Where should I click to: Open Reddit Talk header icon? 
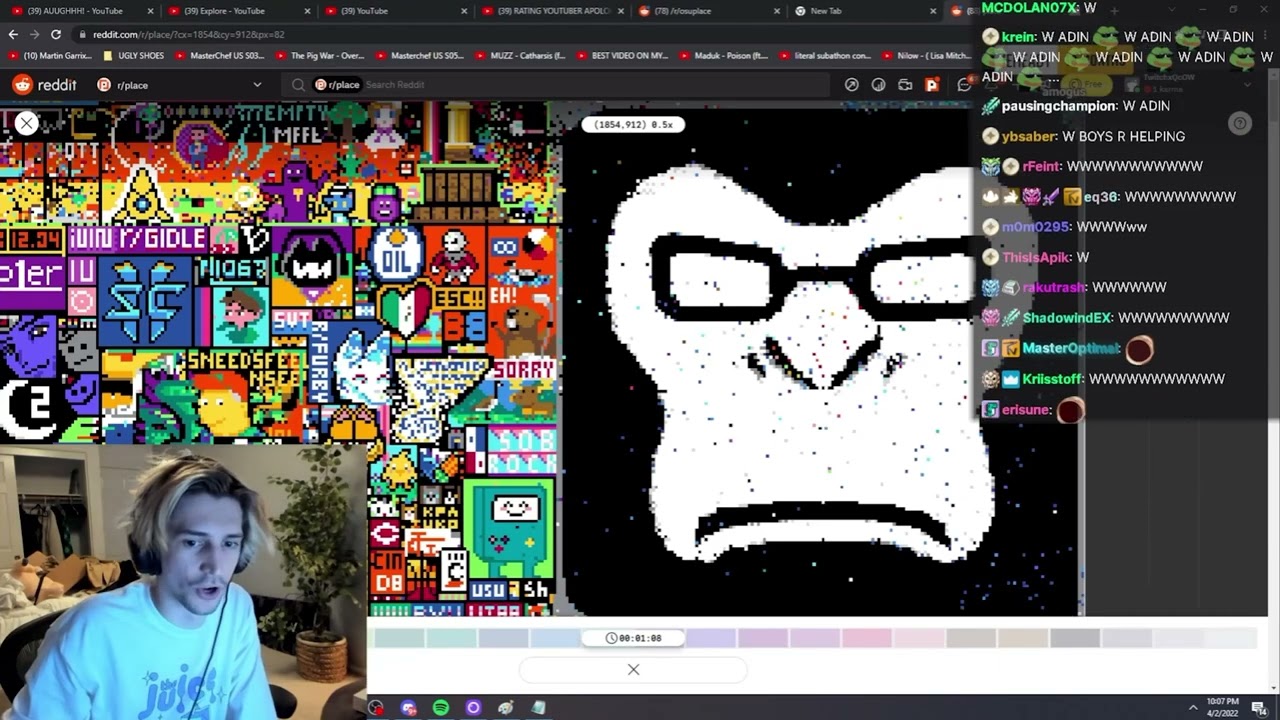pos(905,85)
